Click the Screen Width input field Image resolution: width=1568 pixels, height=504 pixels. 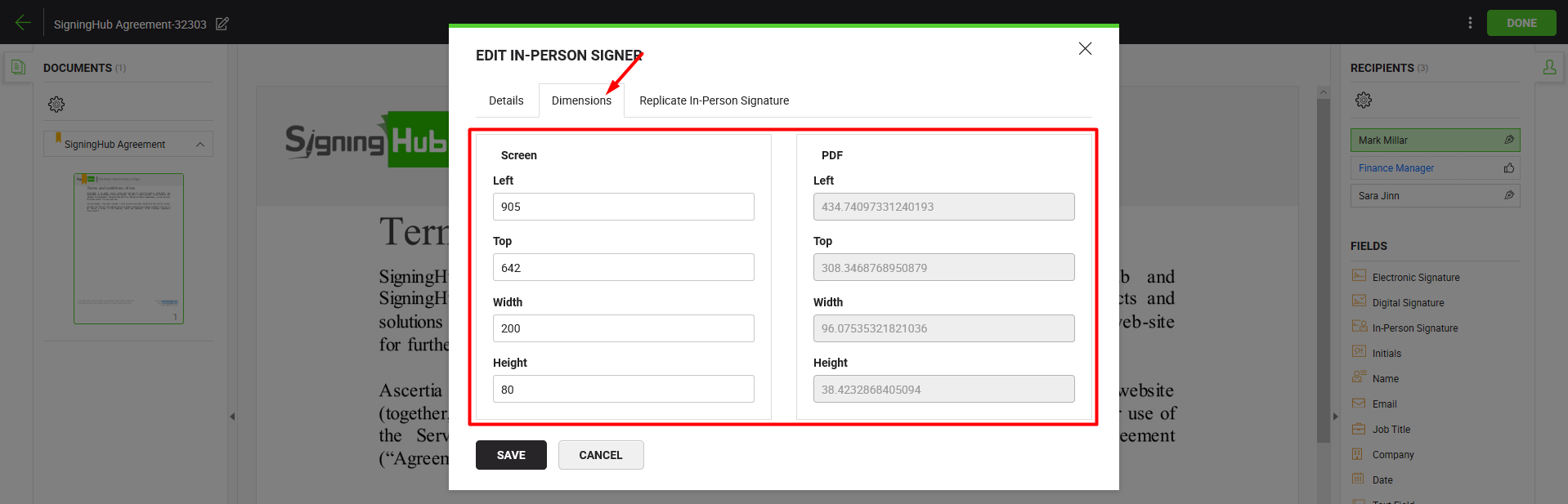coord(623,328)
